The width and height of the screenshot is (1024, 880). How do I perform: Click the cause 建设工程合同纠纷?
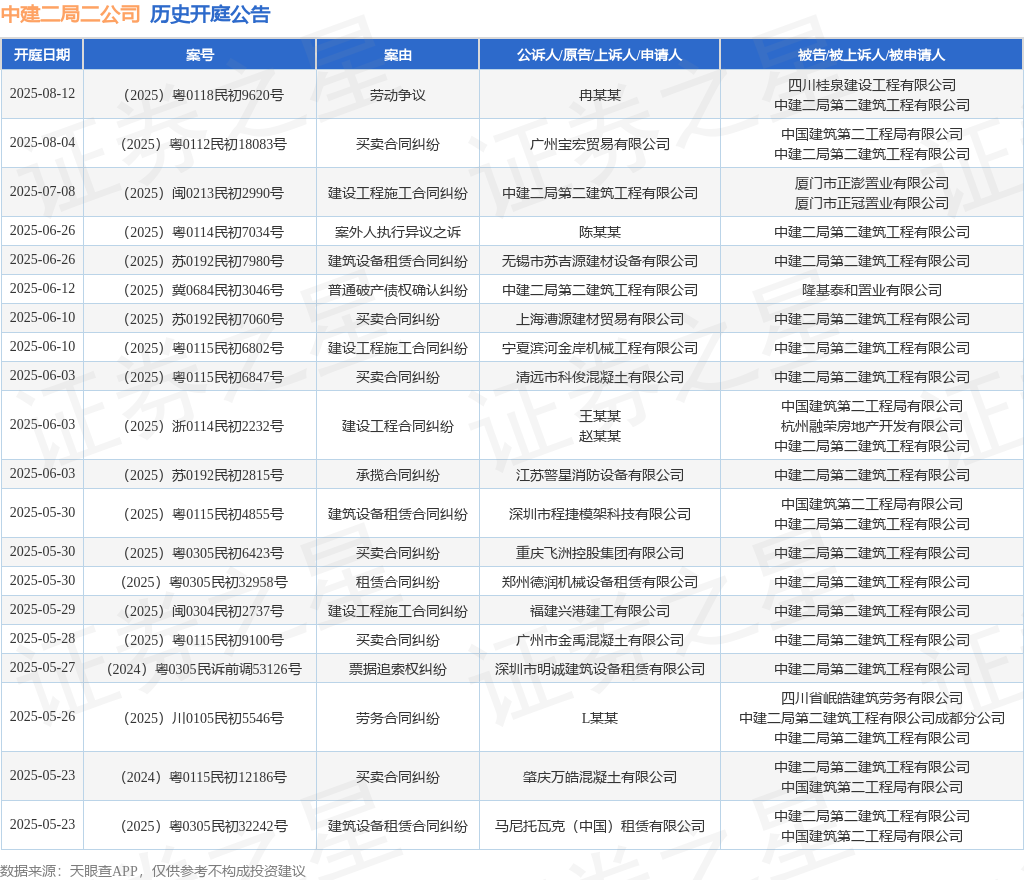click(398, 426)
